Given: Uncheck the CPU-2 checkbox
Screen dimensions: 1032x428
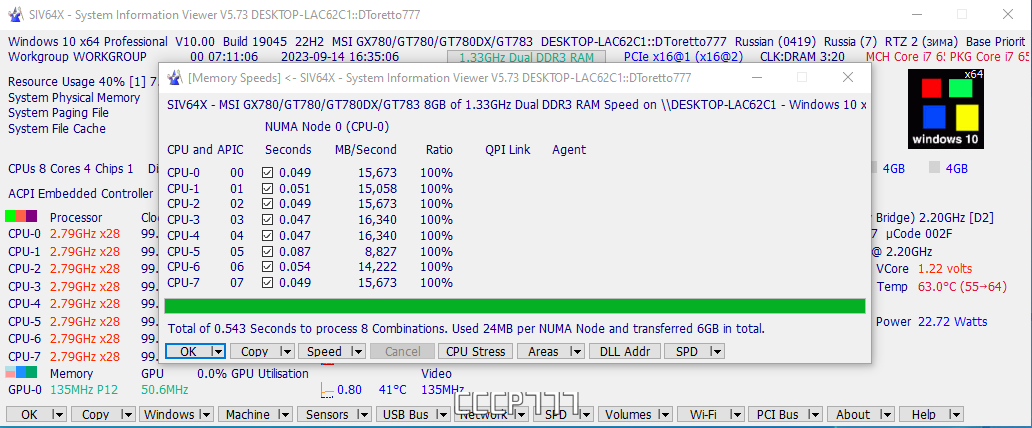Looking at the screenshot, I should tap(267, 204).
